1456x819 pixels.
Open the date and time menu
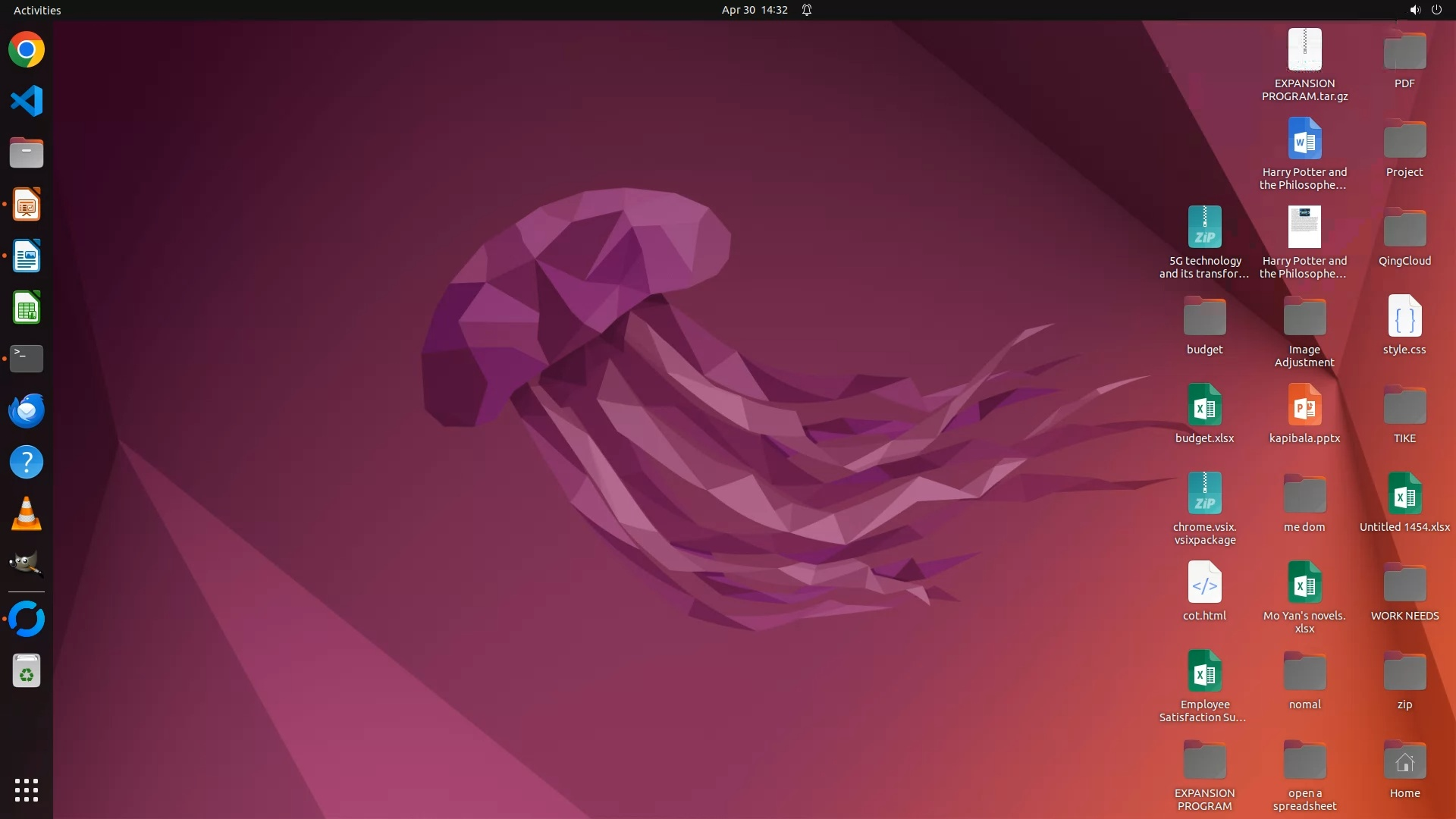tap(754, 10)
